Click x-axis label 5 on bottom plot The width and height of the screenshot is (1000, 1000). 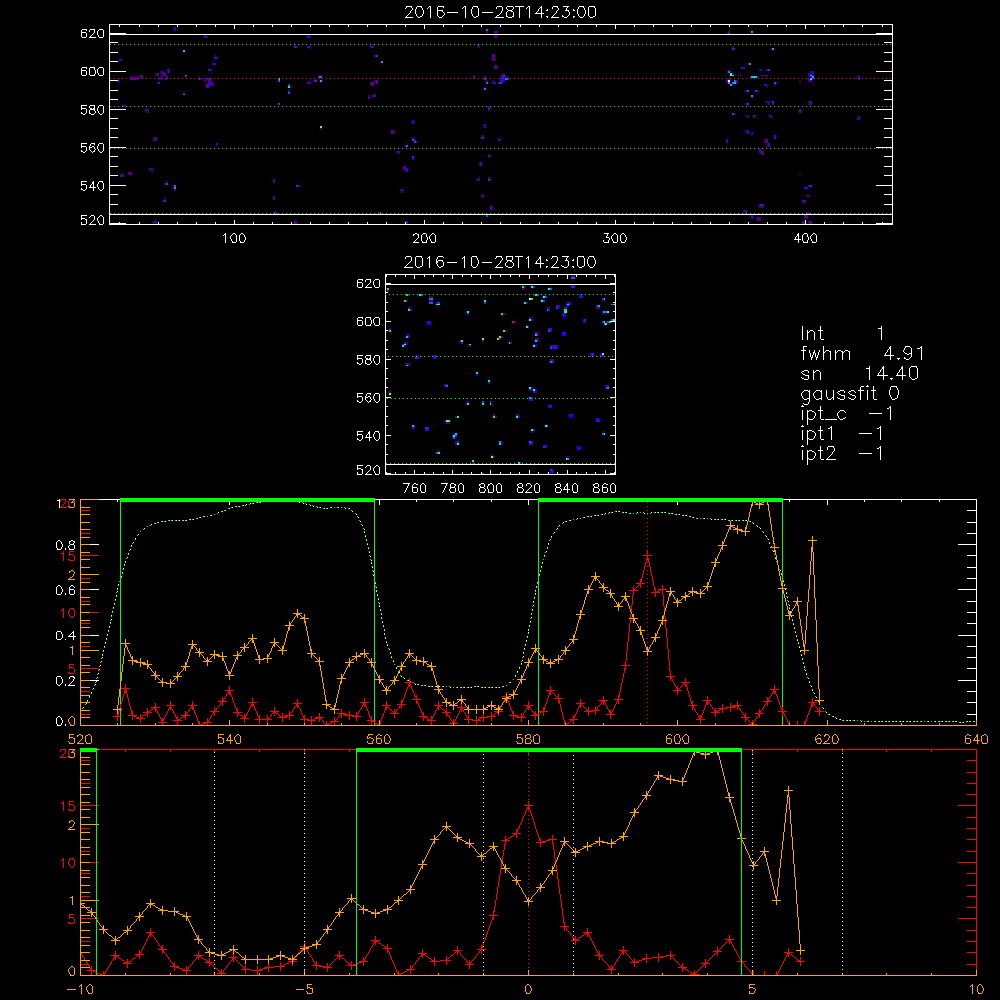coord(752,990)
